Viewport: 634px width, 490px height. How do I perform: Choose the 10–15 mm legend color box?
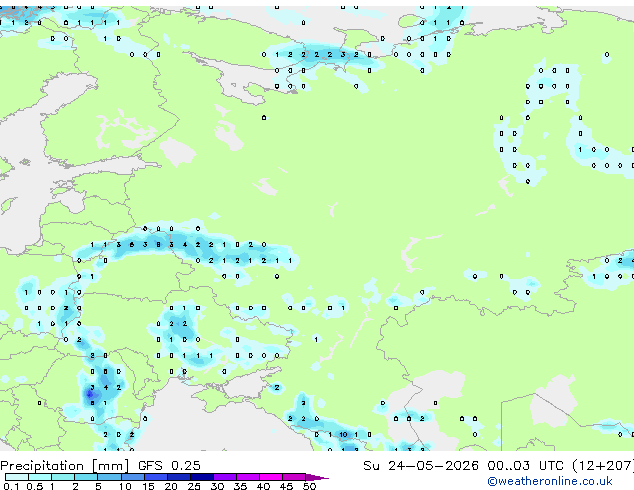tap(133, 477)
